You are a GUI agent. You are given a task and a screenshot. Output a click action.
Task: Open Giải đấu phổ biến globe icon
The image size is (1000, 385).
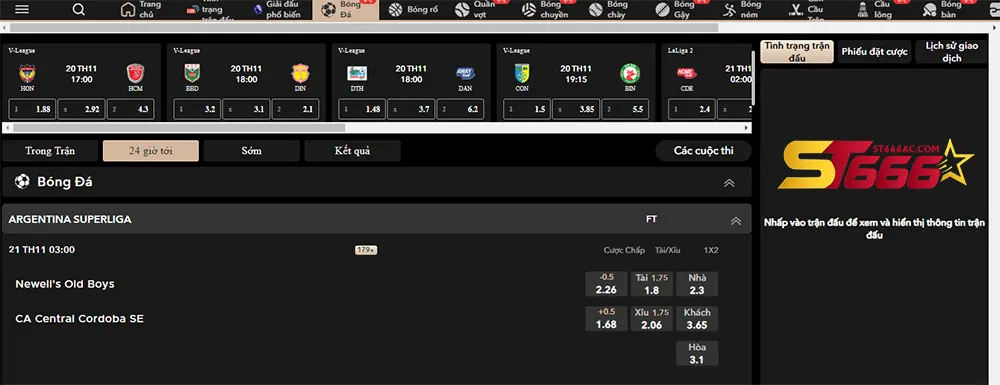pyautogui.click(x=258, y=10)
